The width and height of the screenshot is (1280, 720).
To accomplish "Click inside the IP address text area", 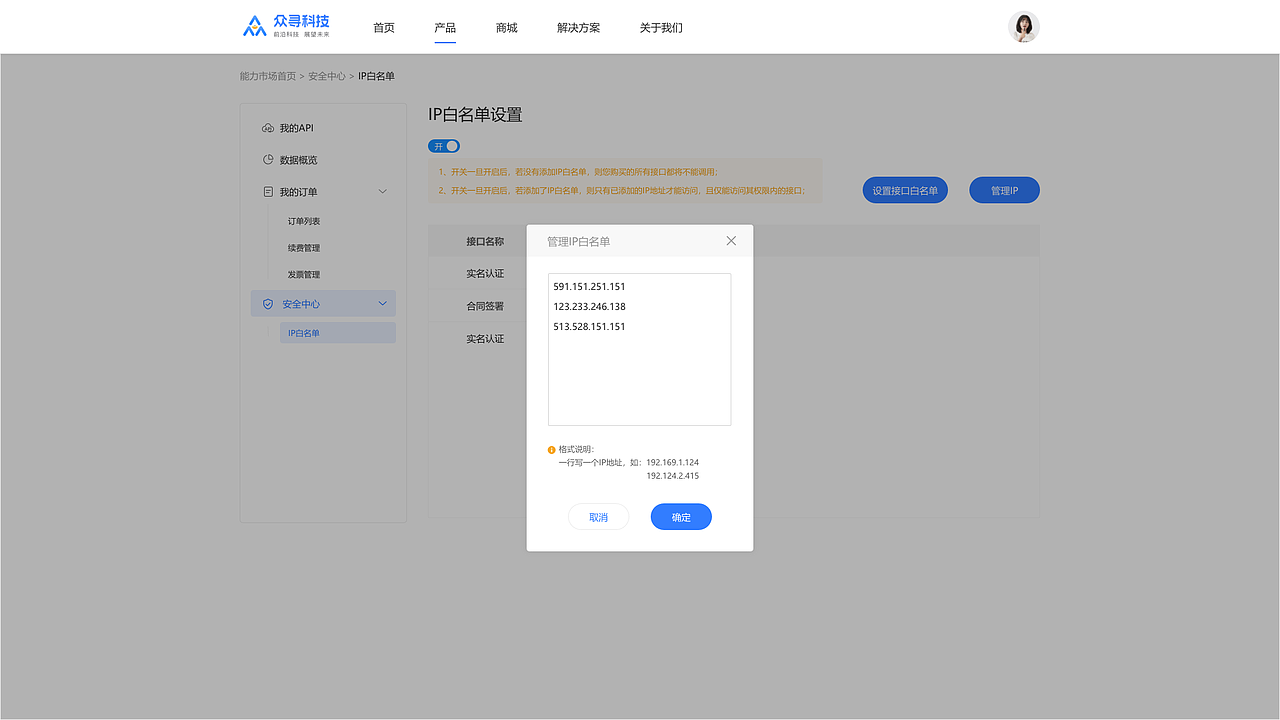I will pyautogui.click(x=639, y=350).
